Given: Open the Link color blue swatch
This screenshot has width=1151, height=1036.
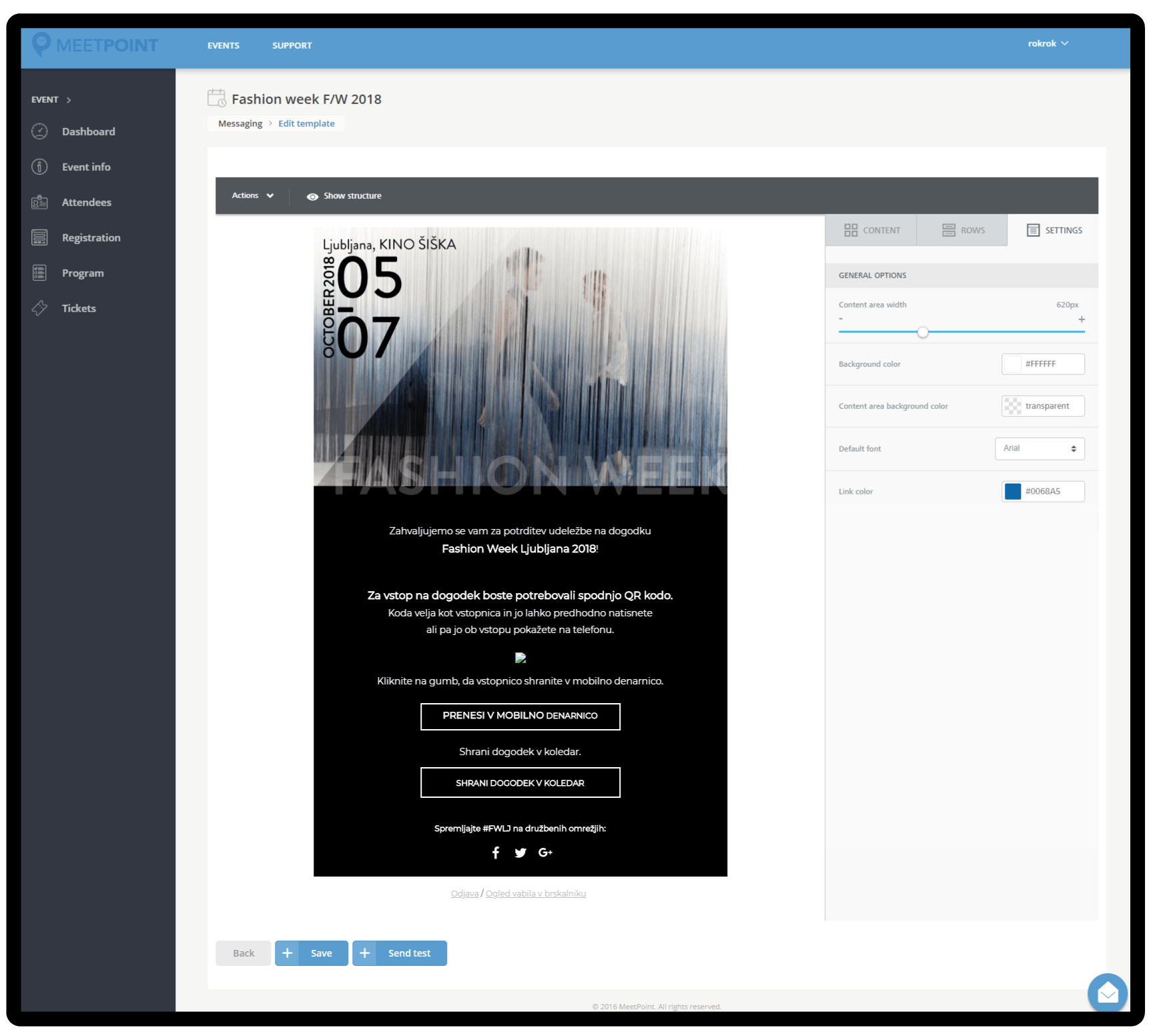Looking at the screenshot, I should point(1013,492).
